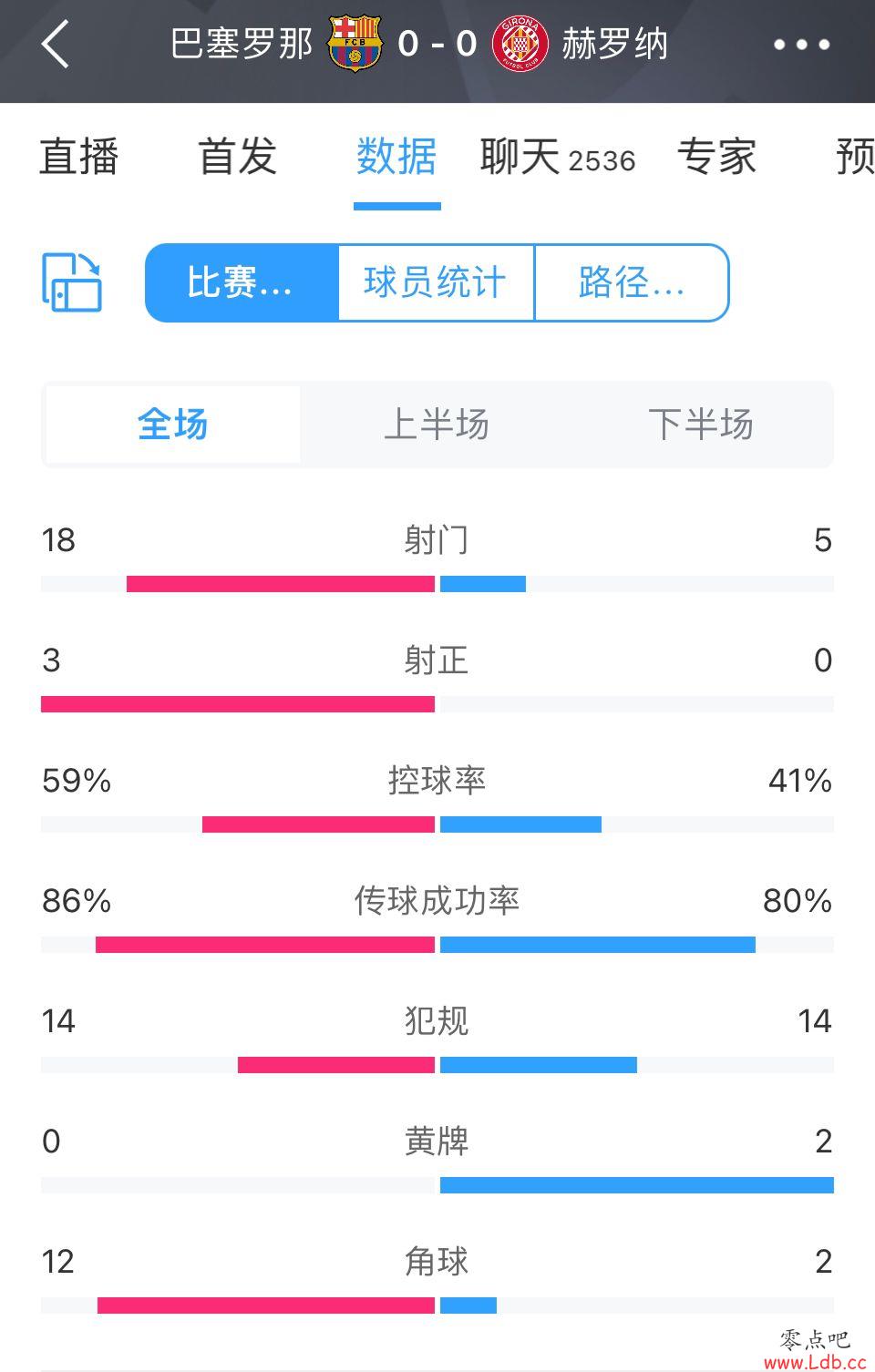Screen dimensions: 875x1372
Task: Tap the back arrow icon
Action: pos(56,44)
